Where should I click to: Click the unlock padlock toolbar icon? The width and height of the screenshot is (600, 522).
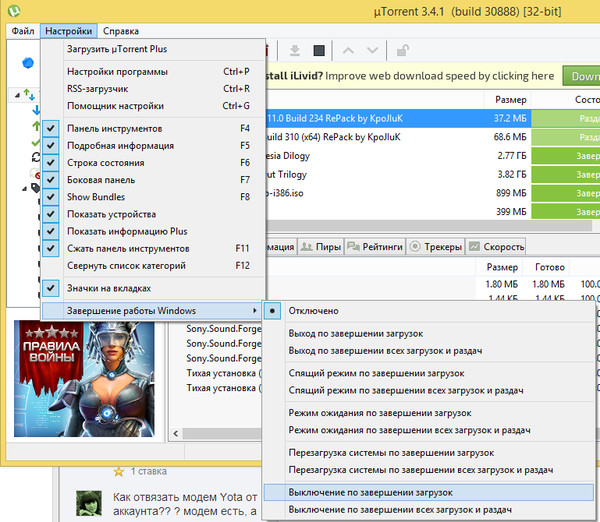(x=403, y=50)
